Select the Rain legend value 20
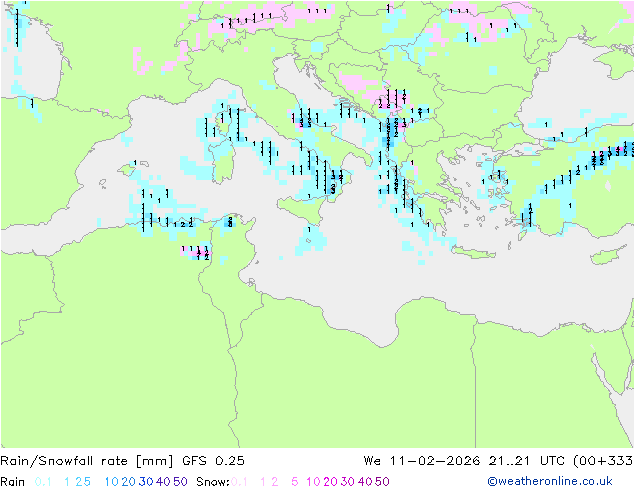The image size is (634, 490). (x=128, y=482)
